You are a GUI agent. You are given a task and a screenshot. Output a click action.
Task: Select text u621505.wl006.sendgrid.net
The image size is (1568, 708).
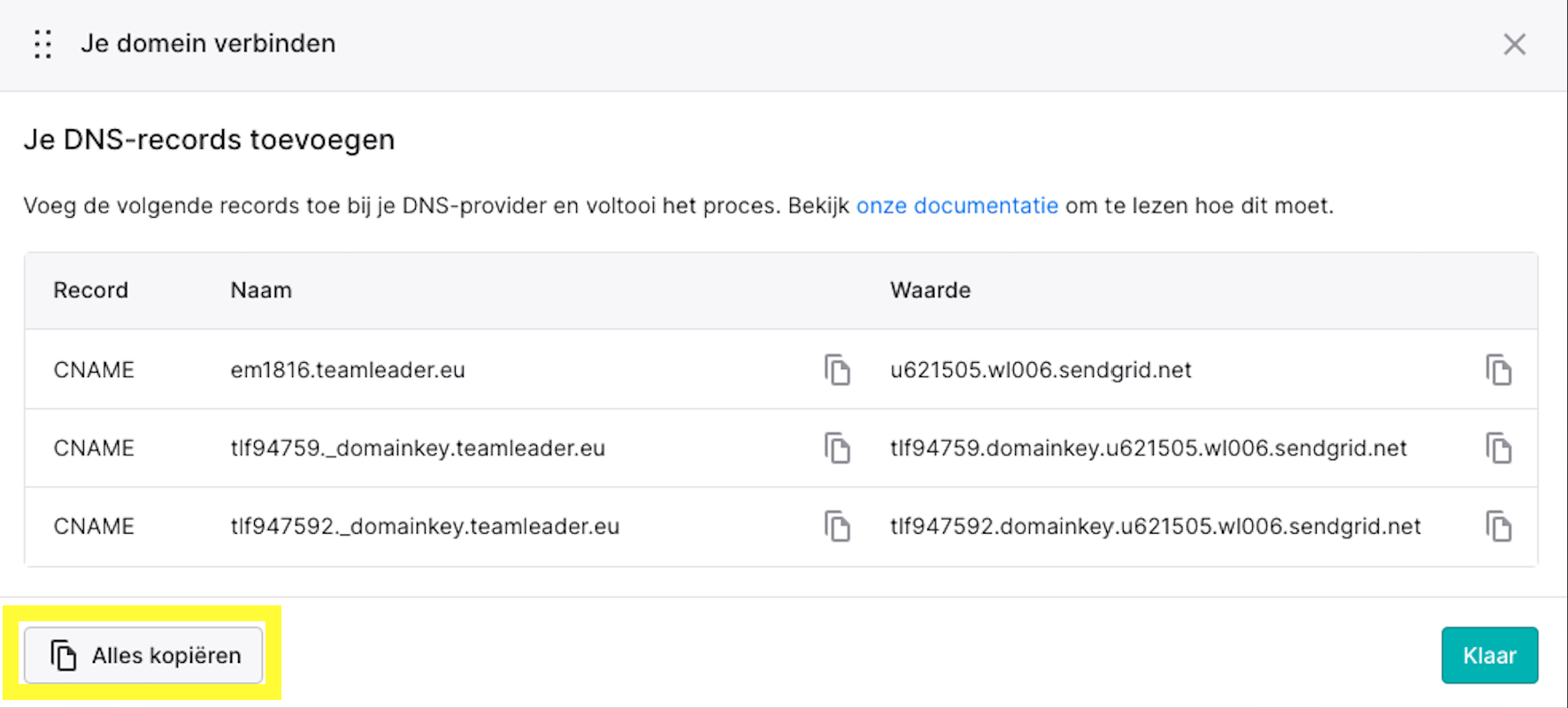(x=1041, y=370)
